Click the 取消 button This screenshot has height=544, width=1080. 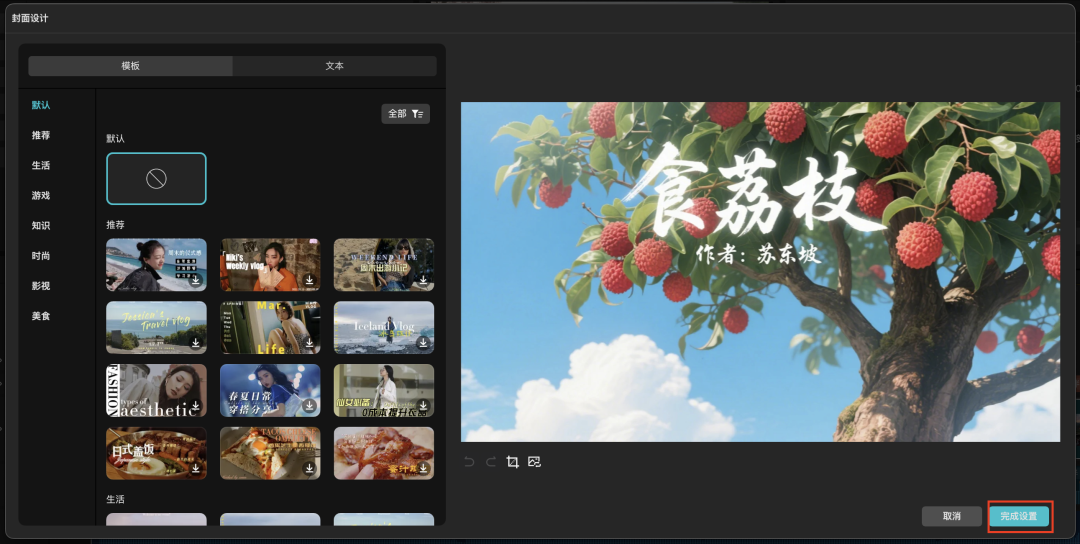point(952,516)
